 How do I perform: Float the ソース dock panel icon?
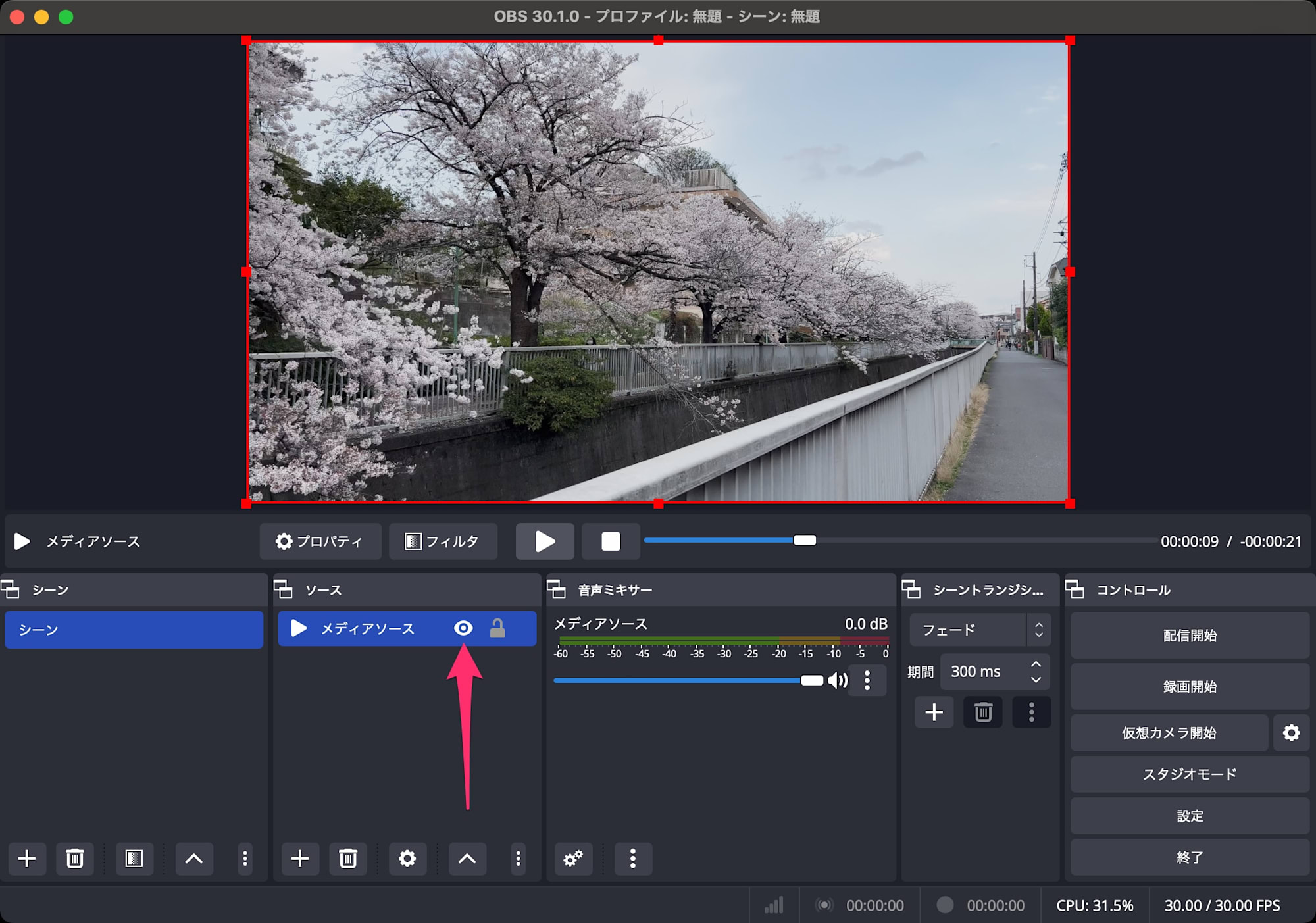click(x=283, y=589)
